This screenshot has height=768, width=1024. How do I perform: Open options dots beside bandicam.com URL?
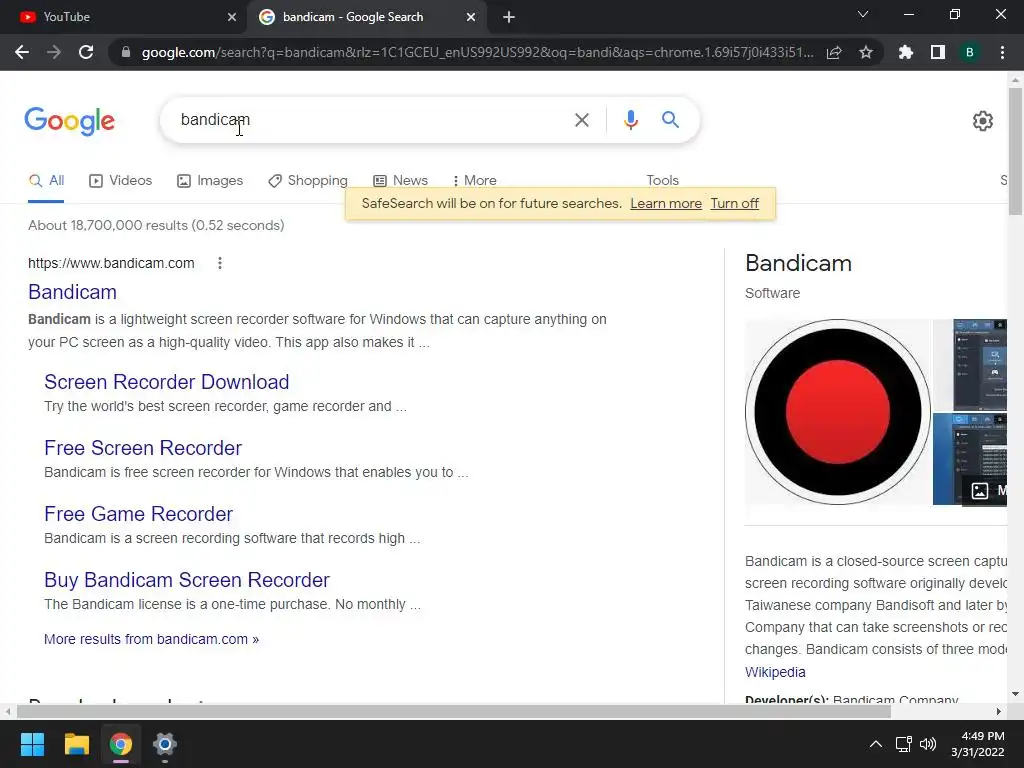(x=220, y=263)
